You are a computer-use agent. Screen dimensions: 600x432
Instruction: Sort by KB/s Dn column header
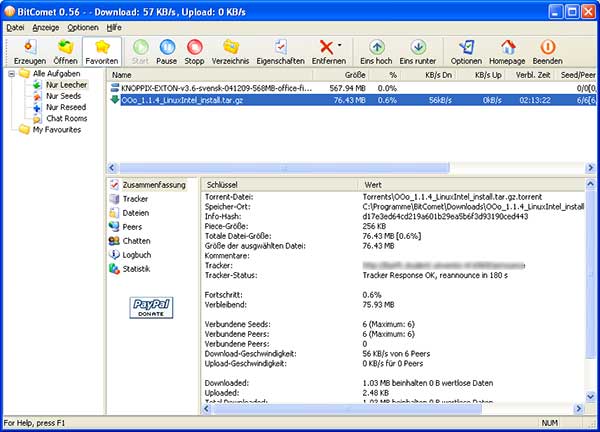point(429,75)
